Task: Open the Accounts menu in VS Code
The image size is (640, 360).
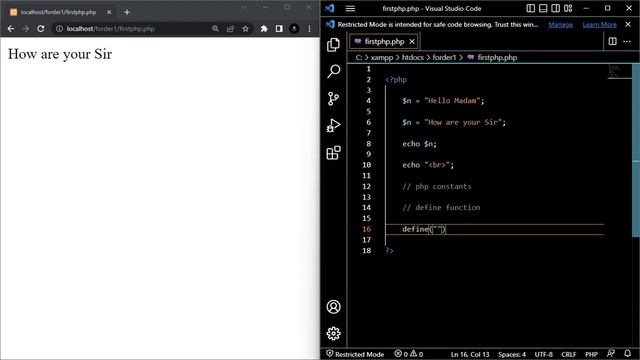Action: point(333,307)
